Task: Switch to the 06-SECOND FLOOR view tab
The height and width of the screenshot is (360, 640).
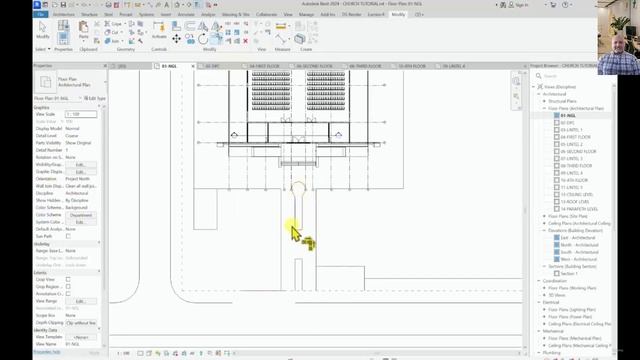Action: (314, 66)
